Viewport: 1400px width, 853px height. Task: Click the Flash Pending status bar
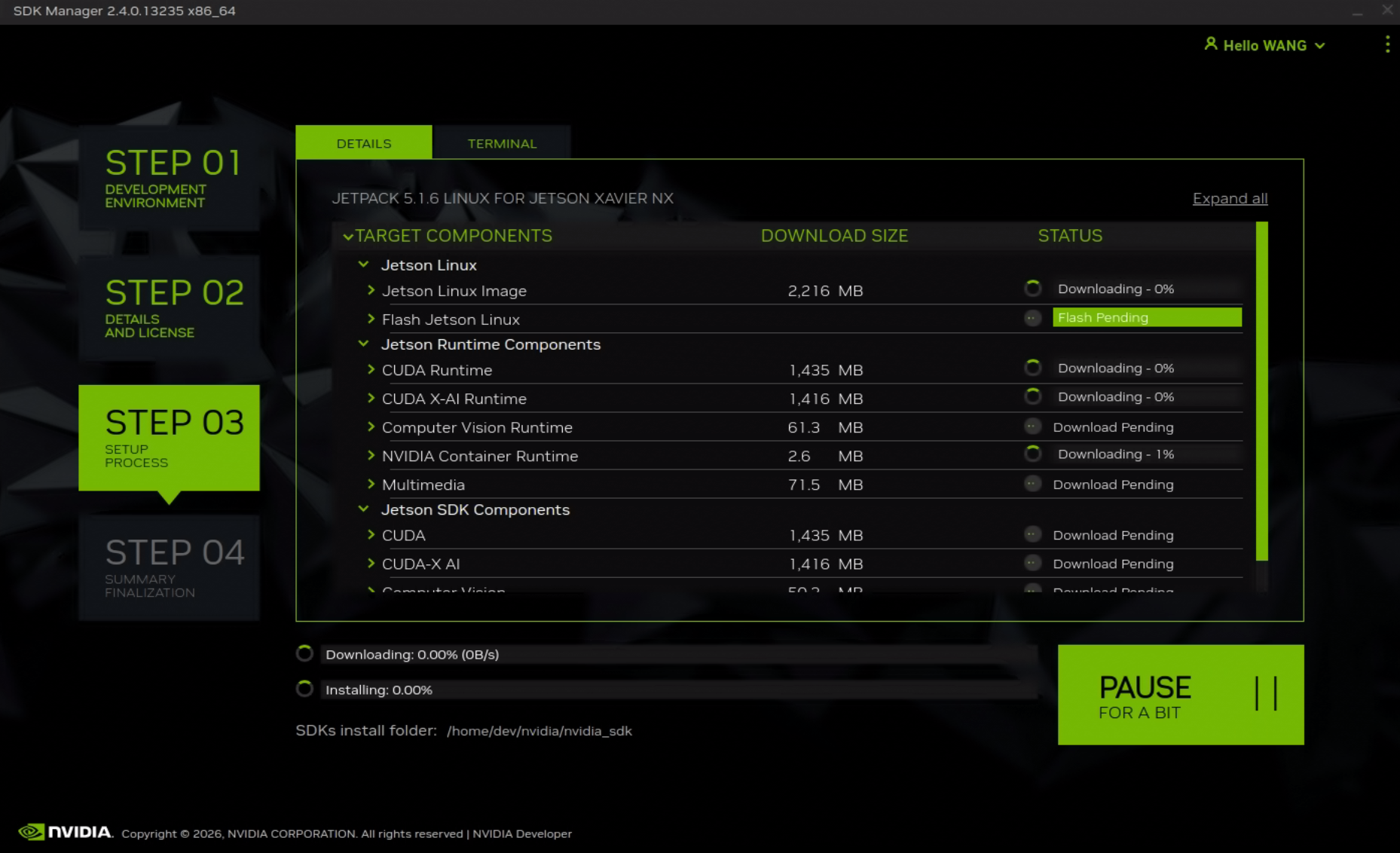point(1147,317)
